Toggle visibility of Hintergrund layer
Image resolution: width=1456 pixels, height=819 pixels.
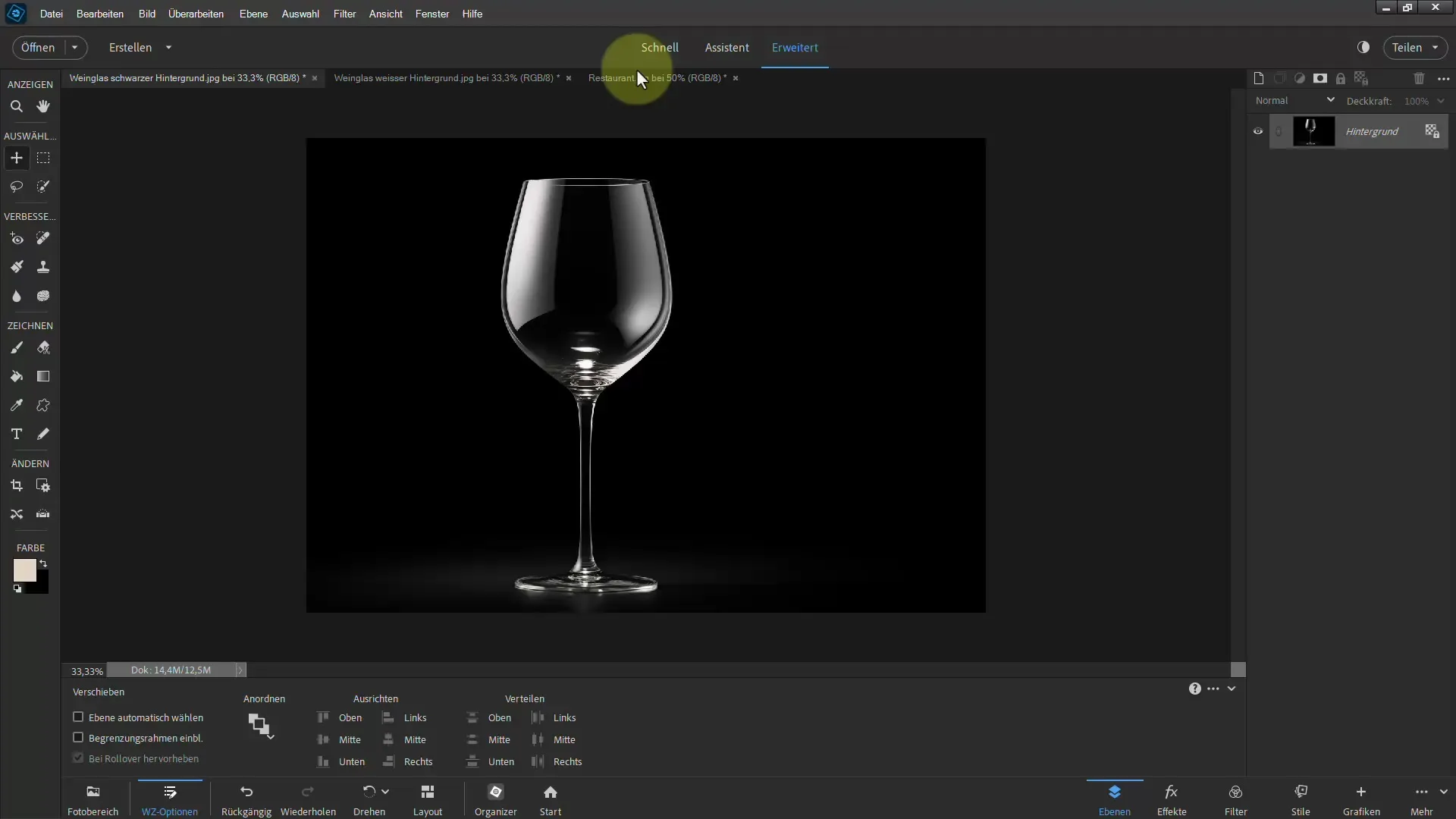[1257, 131]
